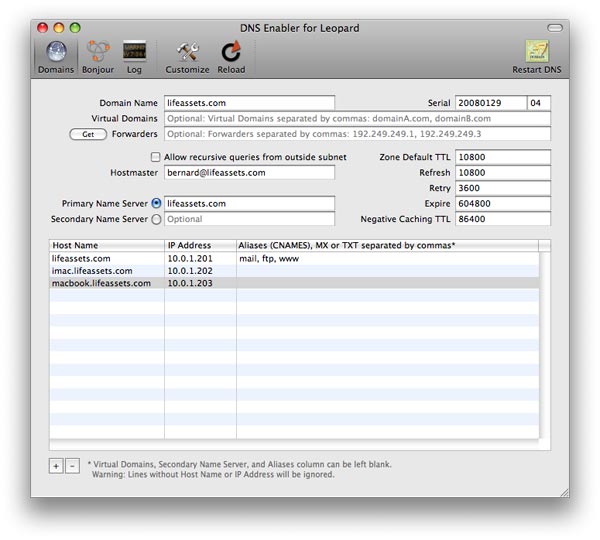Select Secondary Name Server radio button
The width and height of the screenshot is (600, 540).
155,218
